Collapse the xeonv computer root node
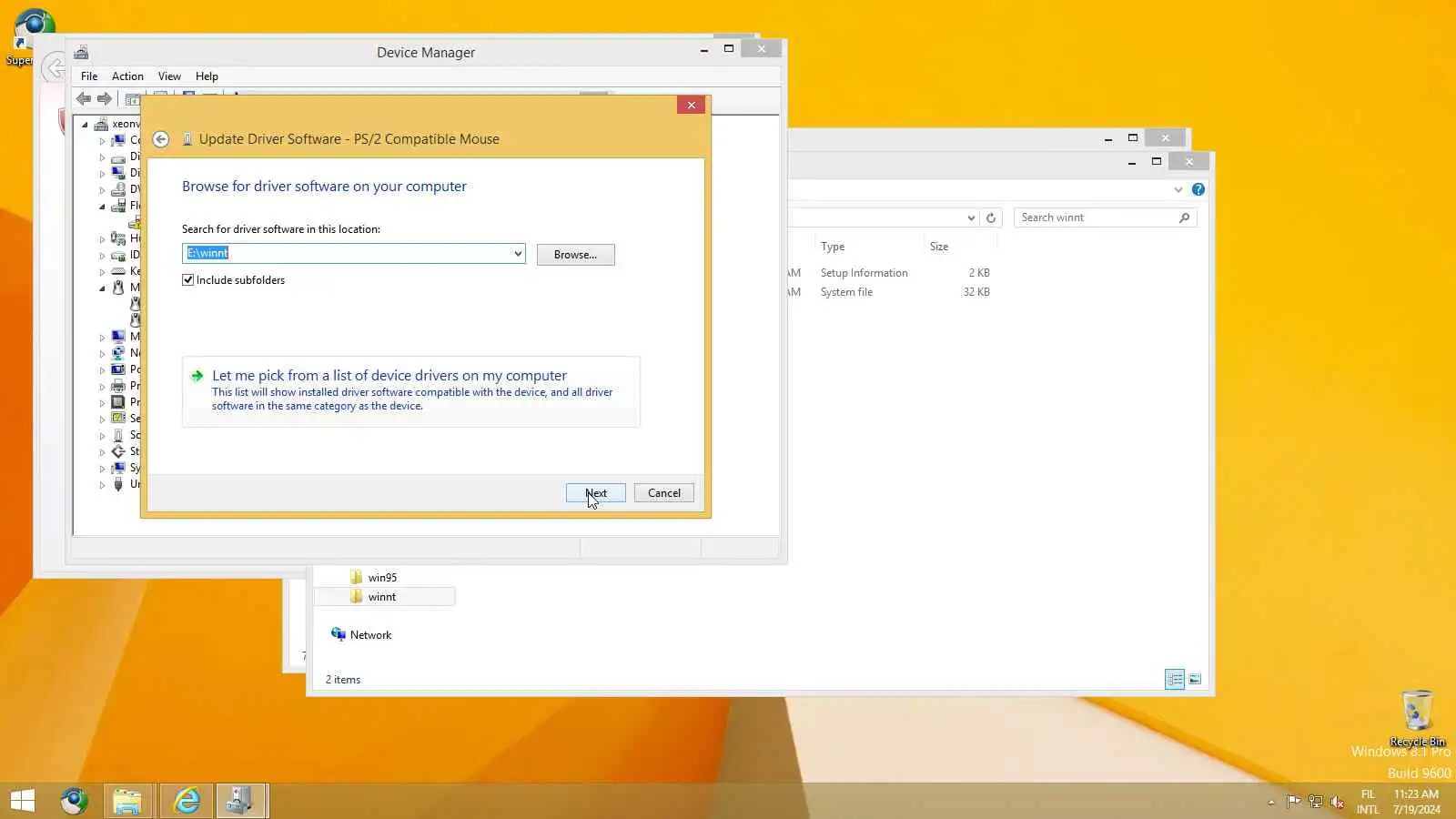 point(86,124)
